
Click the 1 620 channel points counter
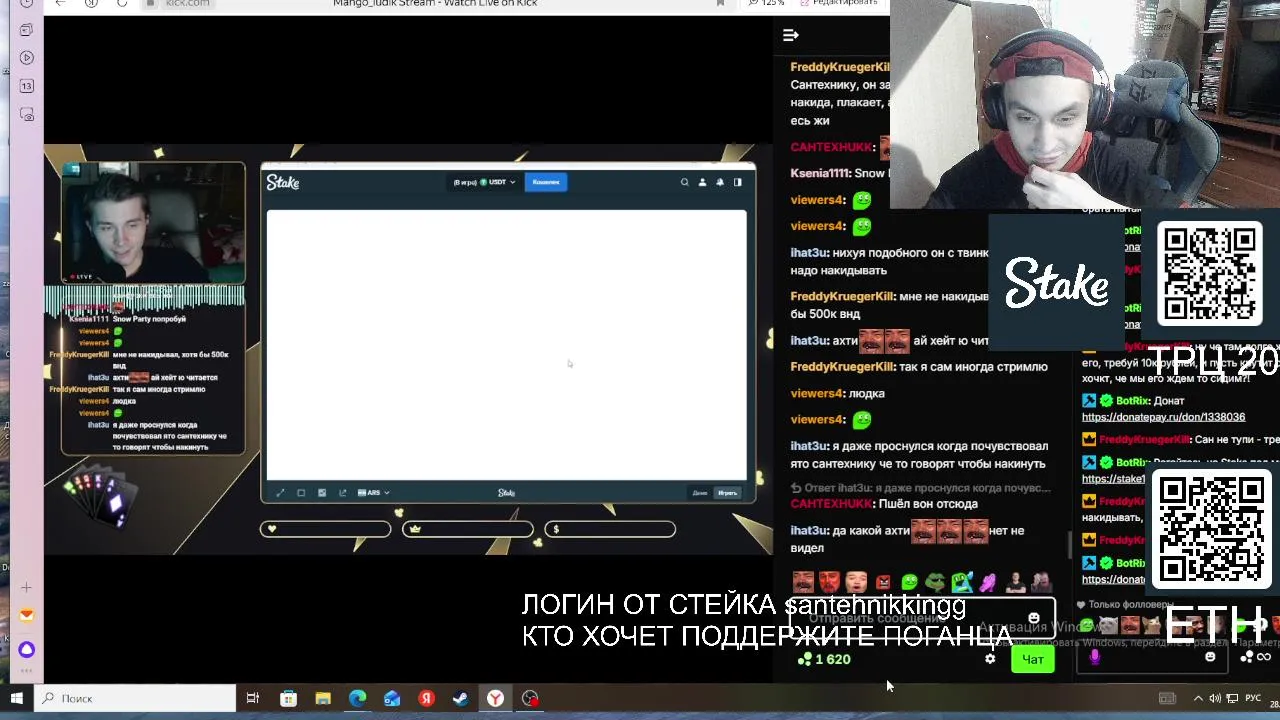824,659
